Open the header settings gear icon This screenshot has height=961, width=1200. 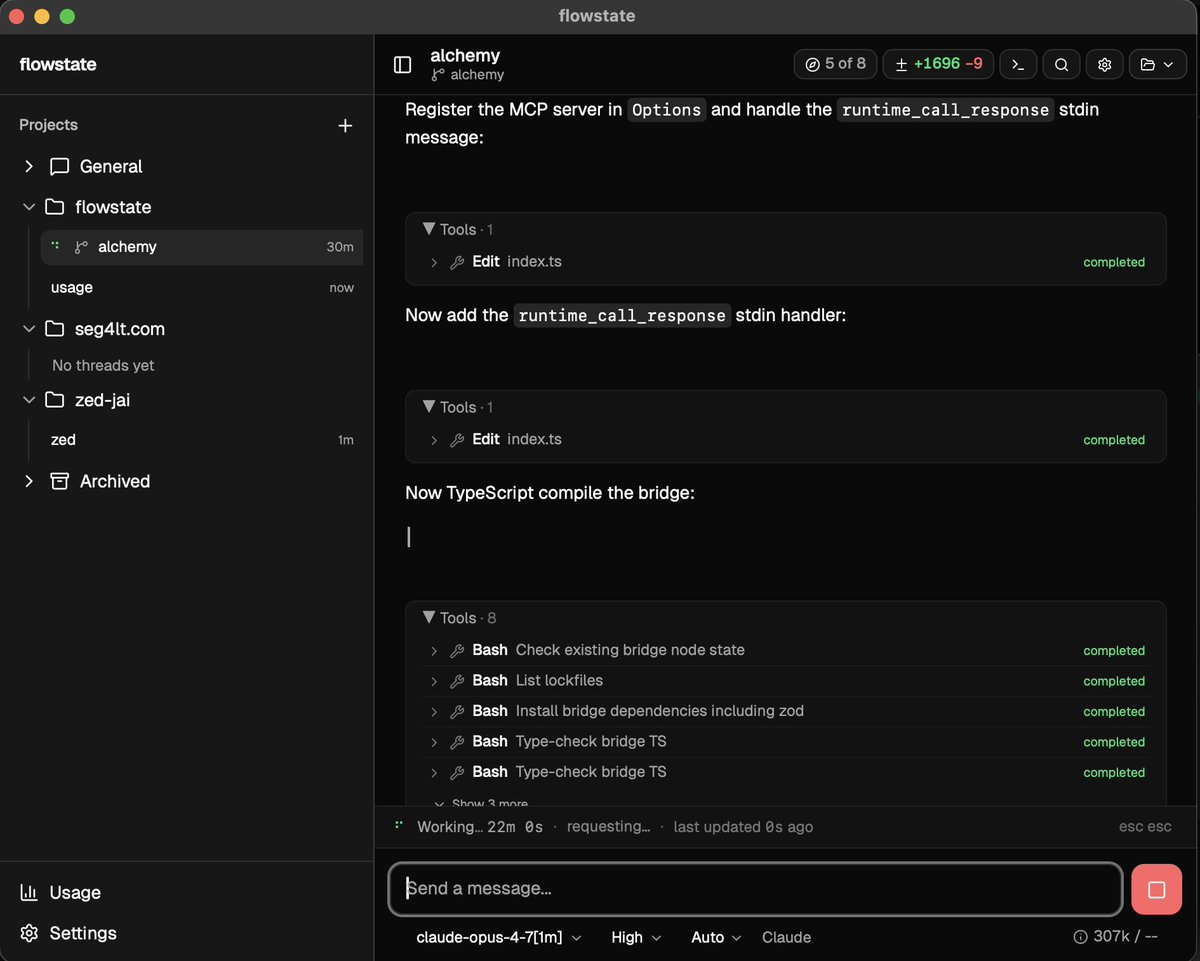point(1105,64)
